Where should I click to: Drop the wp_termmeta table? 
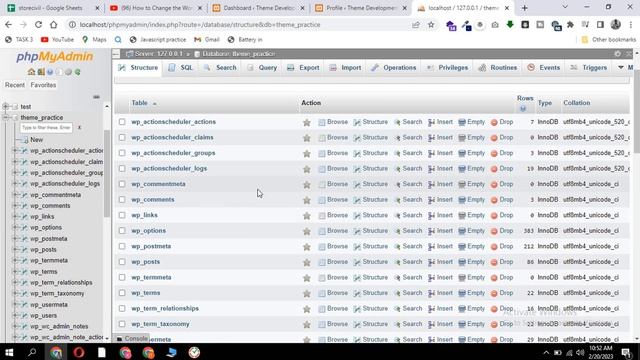click(502, 277)
